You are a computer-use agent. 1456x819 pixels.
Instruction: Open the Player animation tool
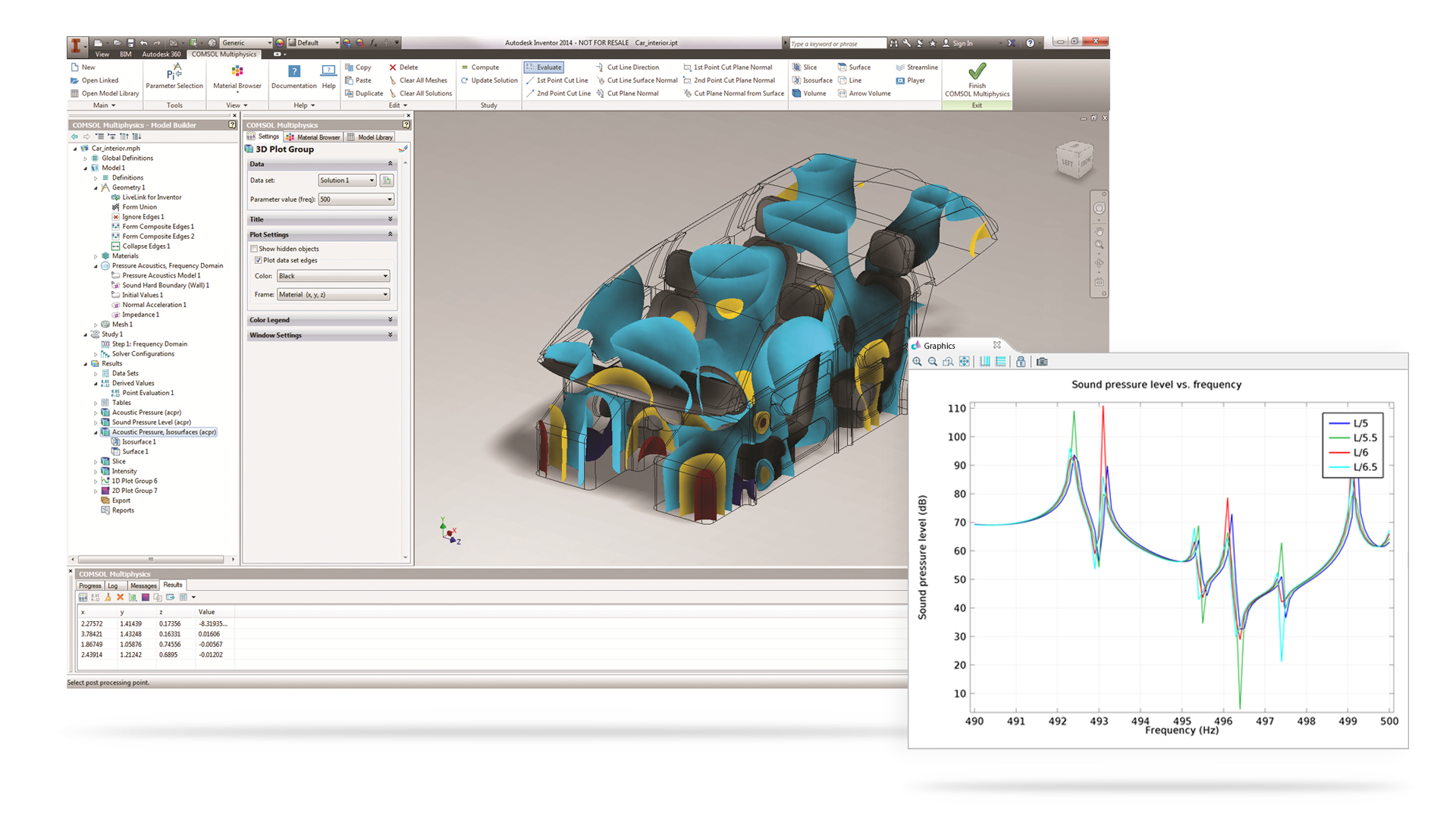(x=910, y=80)
